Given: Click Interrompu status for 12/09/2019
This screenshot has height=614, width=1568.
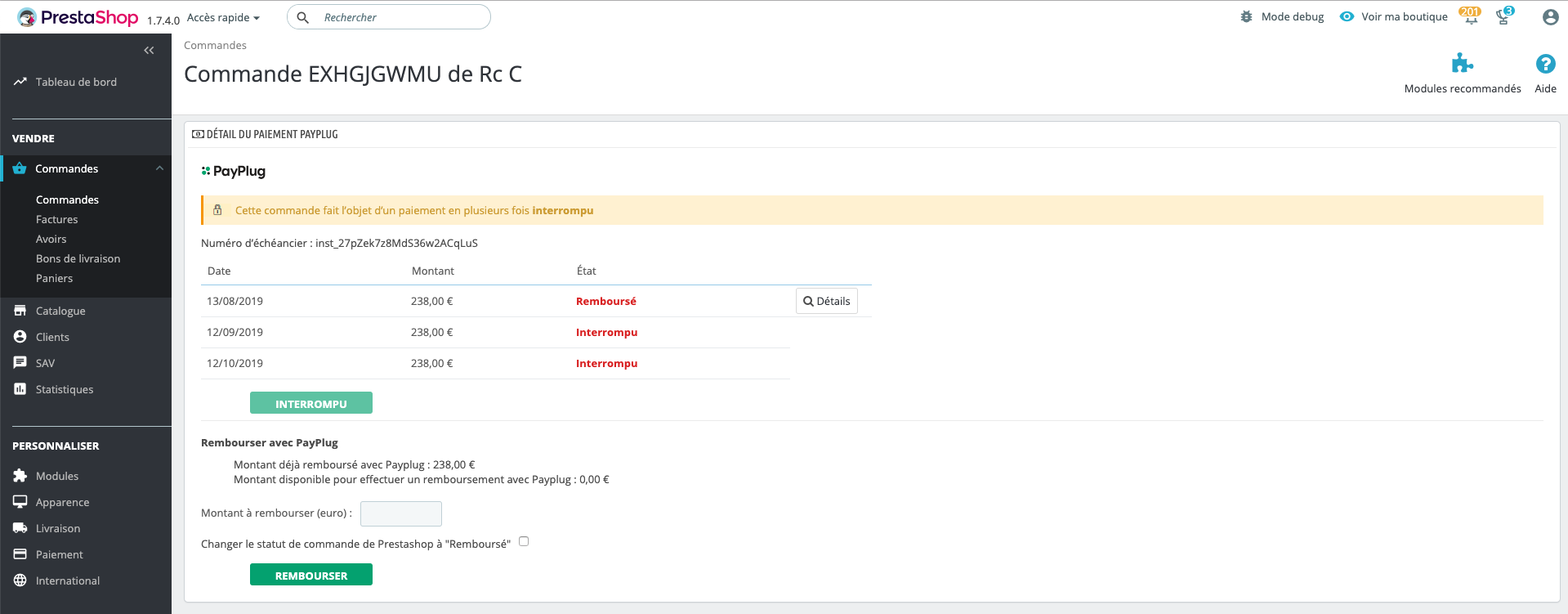Looking at the screenshot, I should click(x=607, y=332).
